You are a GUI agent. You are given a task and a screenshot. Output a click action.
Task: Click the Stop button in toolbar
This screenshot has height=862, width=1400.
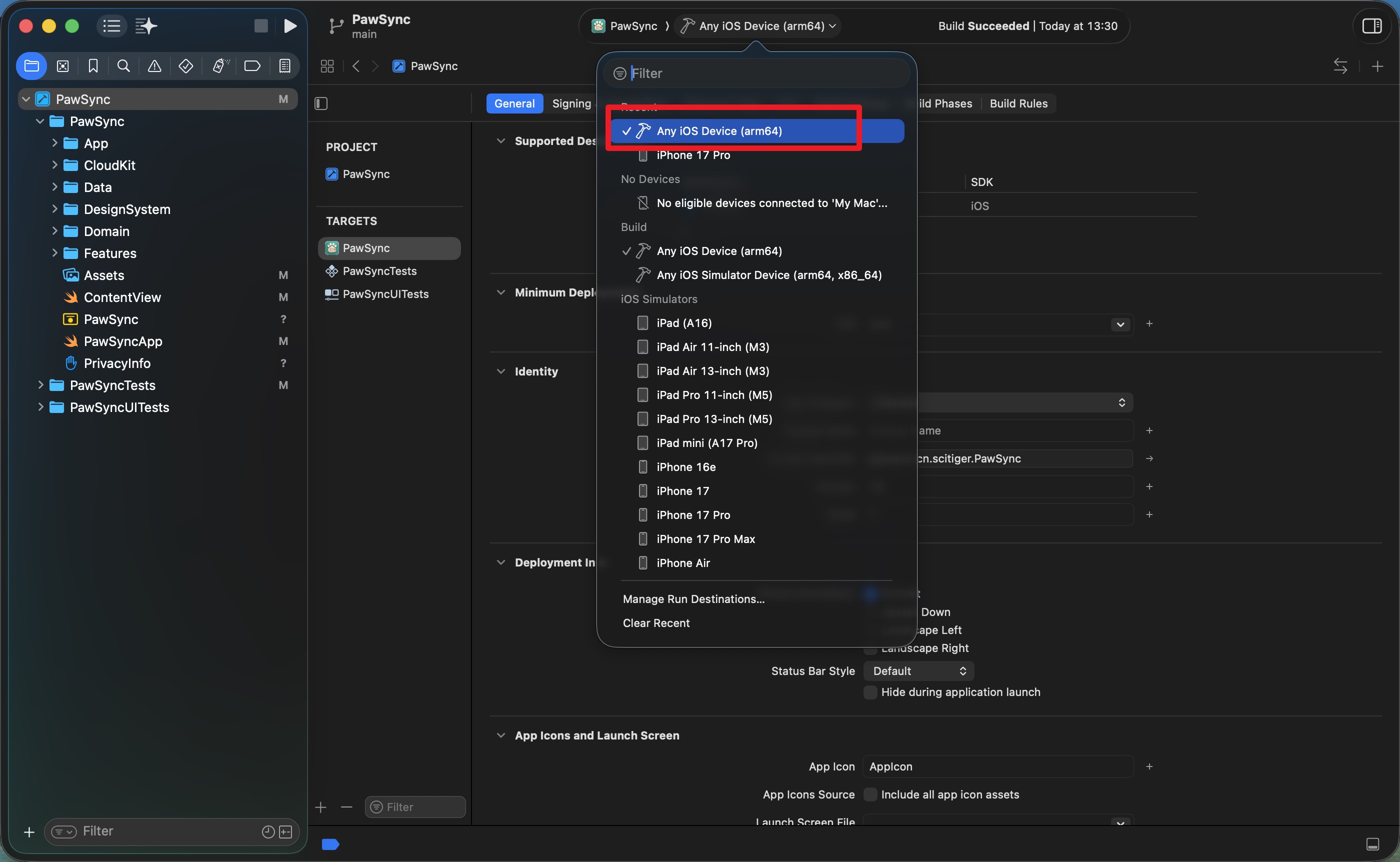261,26
